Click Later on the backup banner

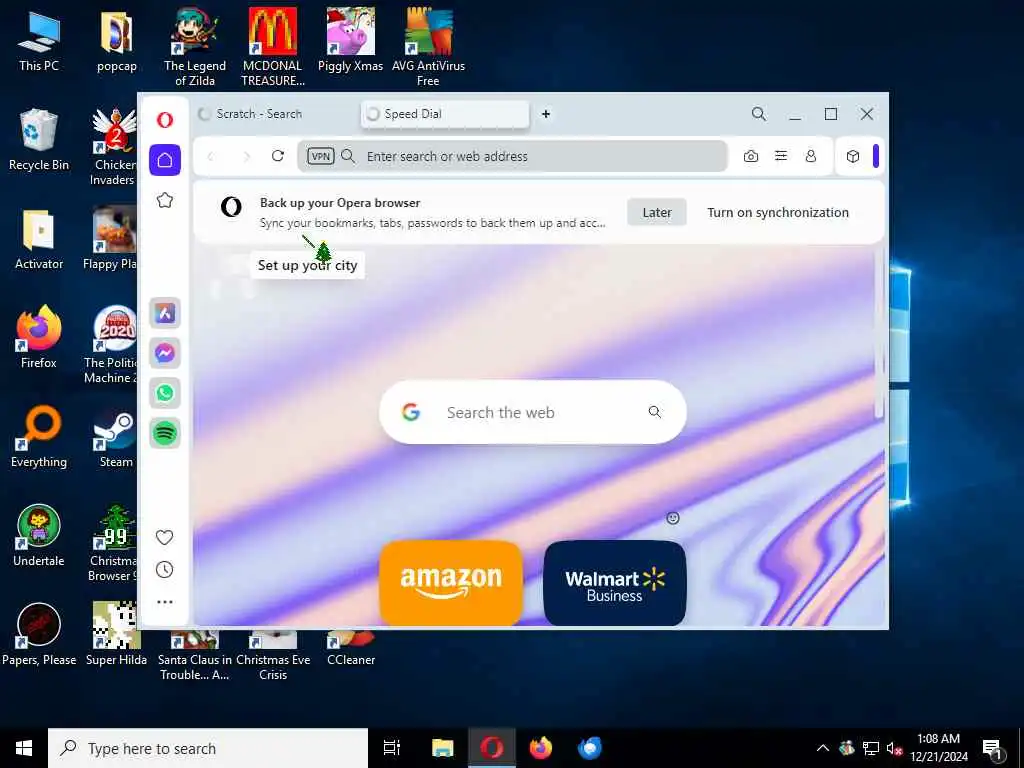[x=656, y=212]
